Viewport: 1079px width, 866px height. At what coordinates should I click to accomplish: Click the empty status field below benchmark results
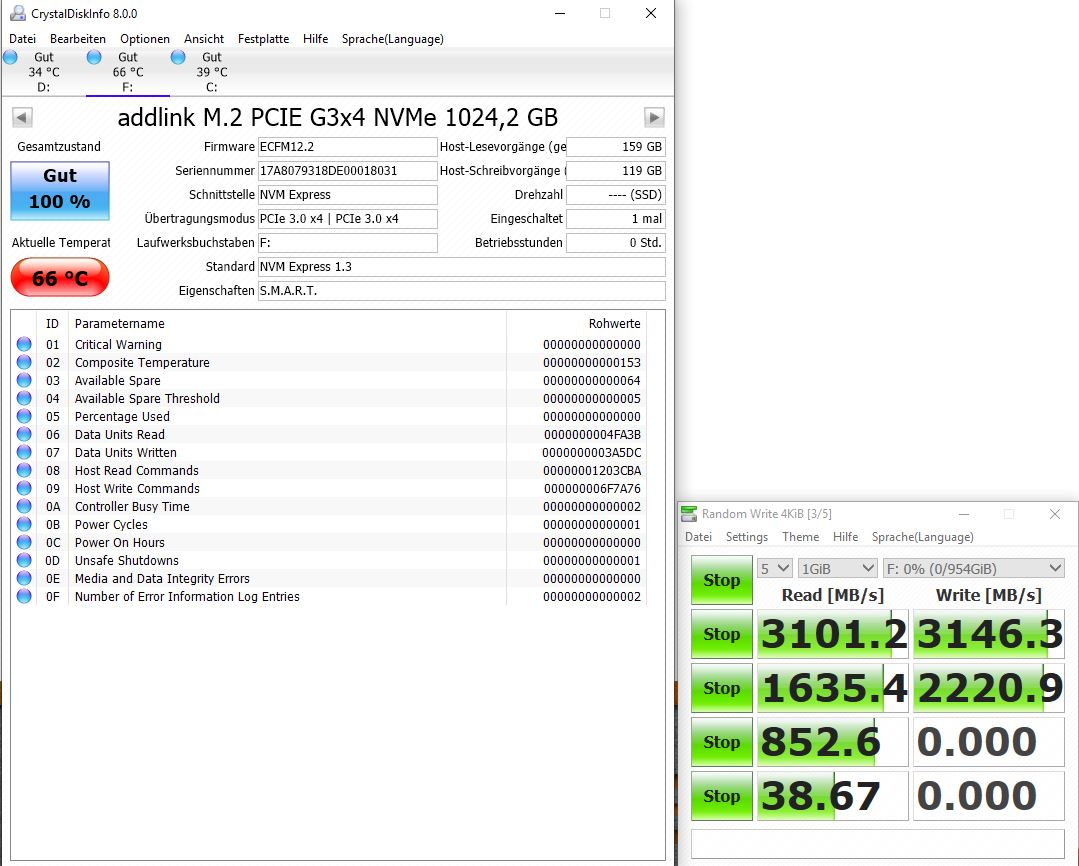(x=877, y=843)
